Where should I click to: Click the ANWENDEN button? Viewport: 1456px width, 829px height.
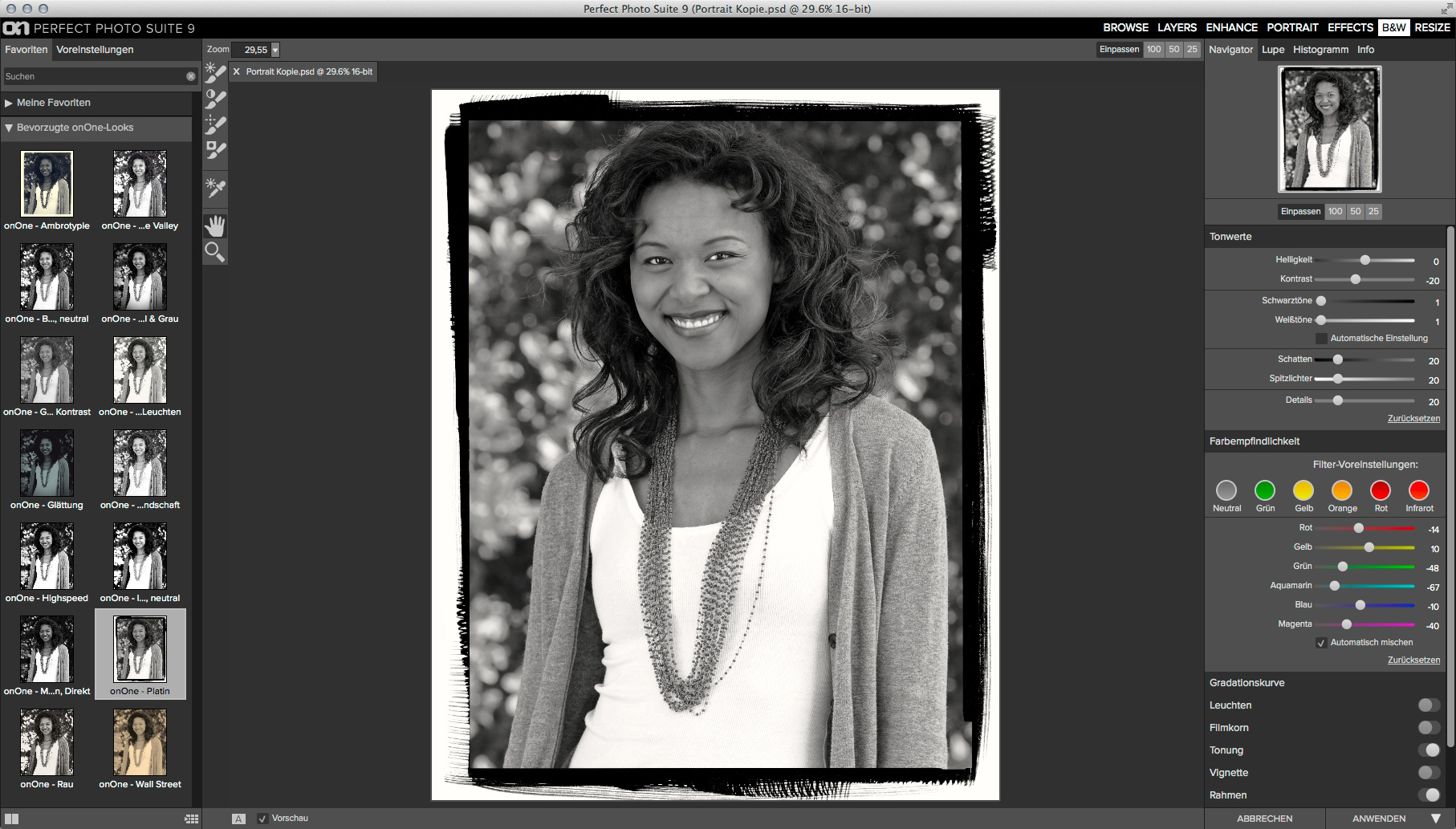[x=1379, y=819]
